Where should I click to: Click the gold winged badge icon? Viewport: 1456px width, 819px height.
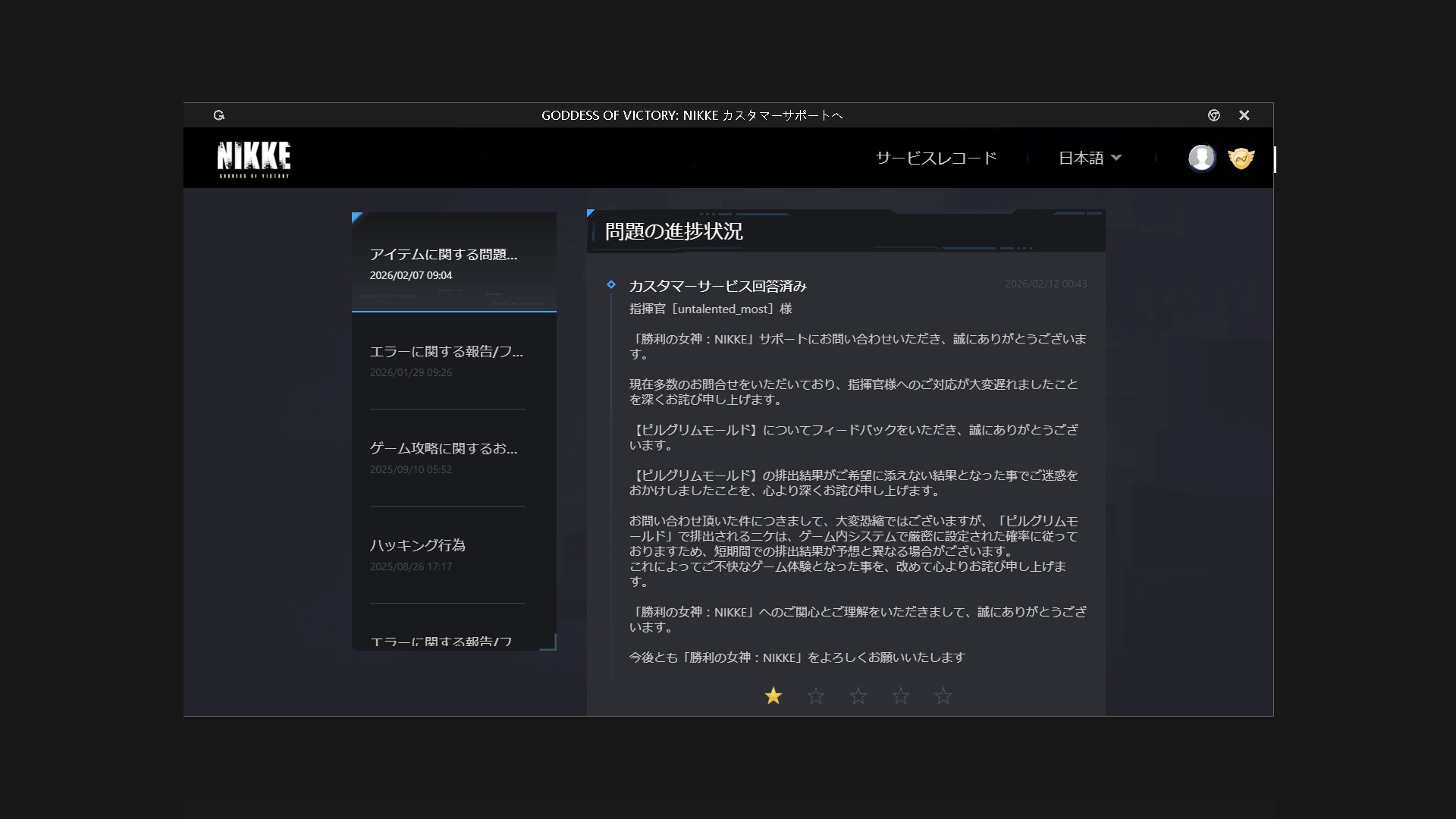point(1241,158)
